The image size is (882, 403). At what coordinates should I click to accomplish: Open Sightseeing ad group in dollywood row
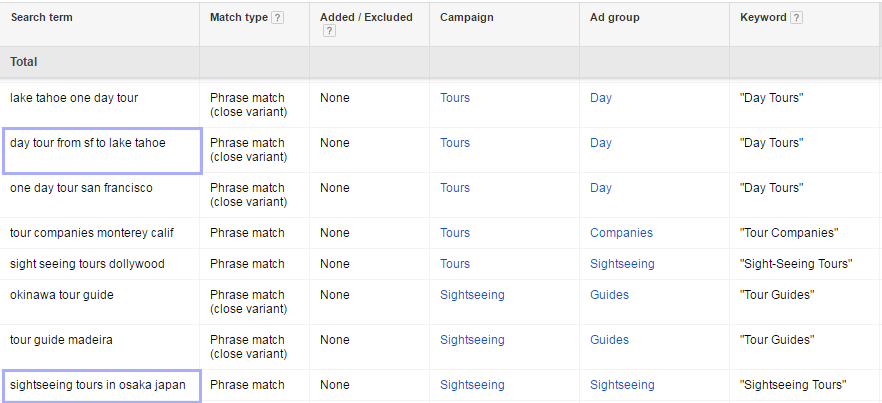pos(622,264)
